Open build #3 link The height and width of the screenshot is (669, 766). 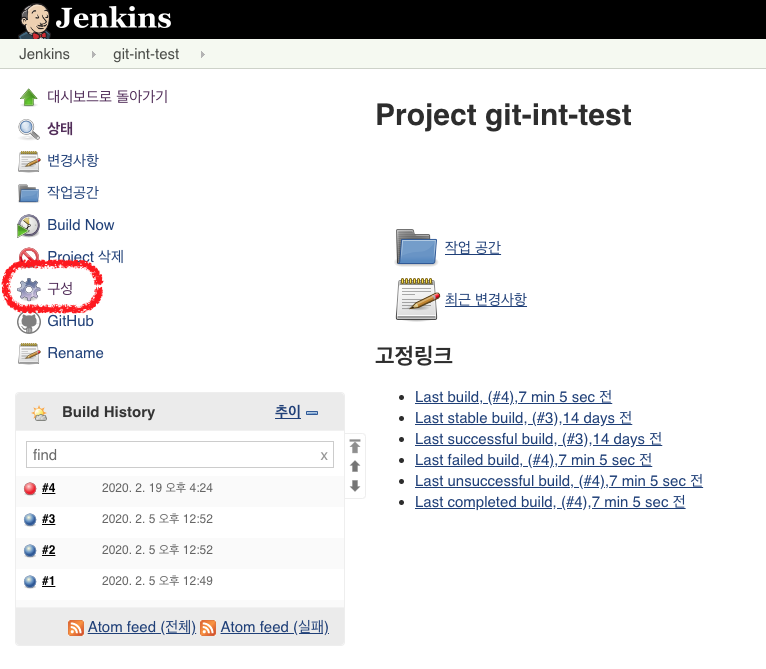(x=48, y=519)
